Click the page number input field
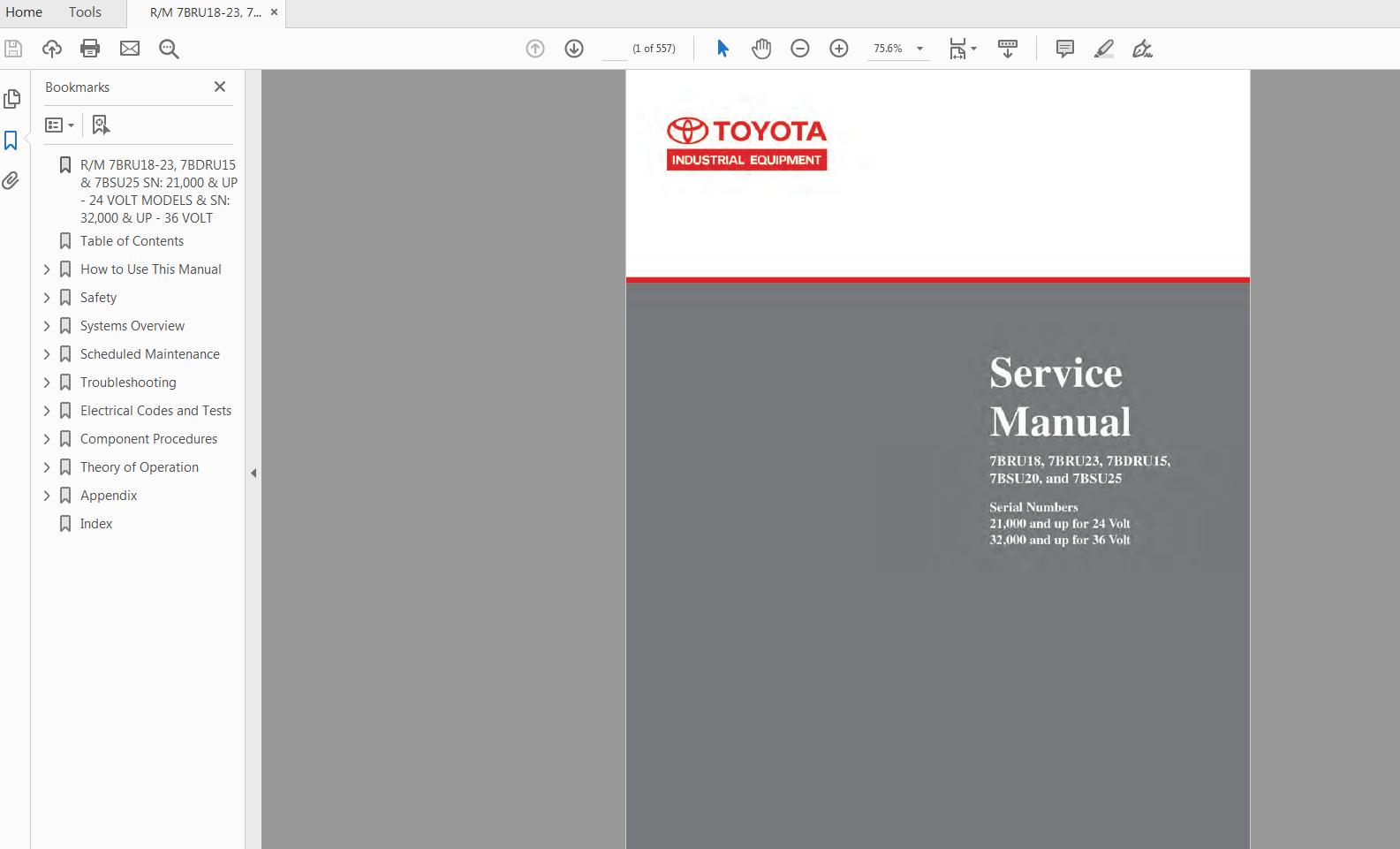Screen dimensions: 1400x849 614,49
